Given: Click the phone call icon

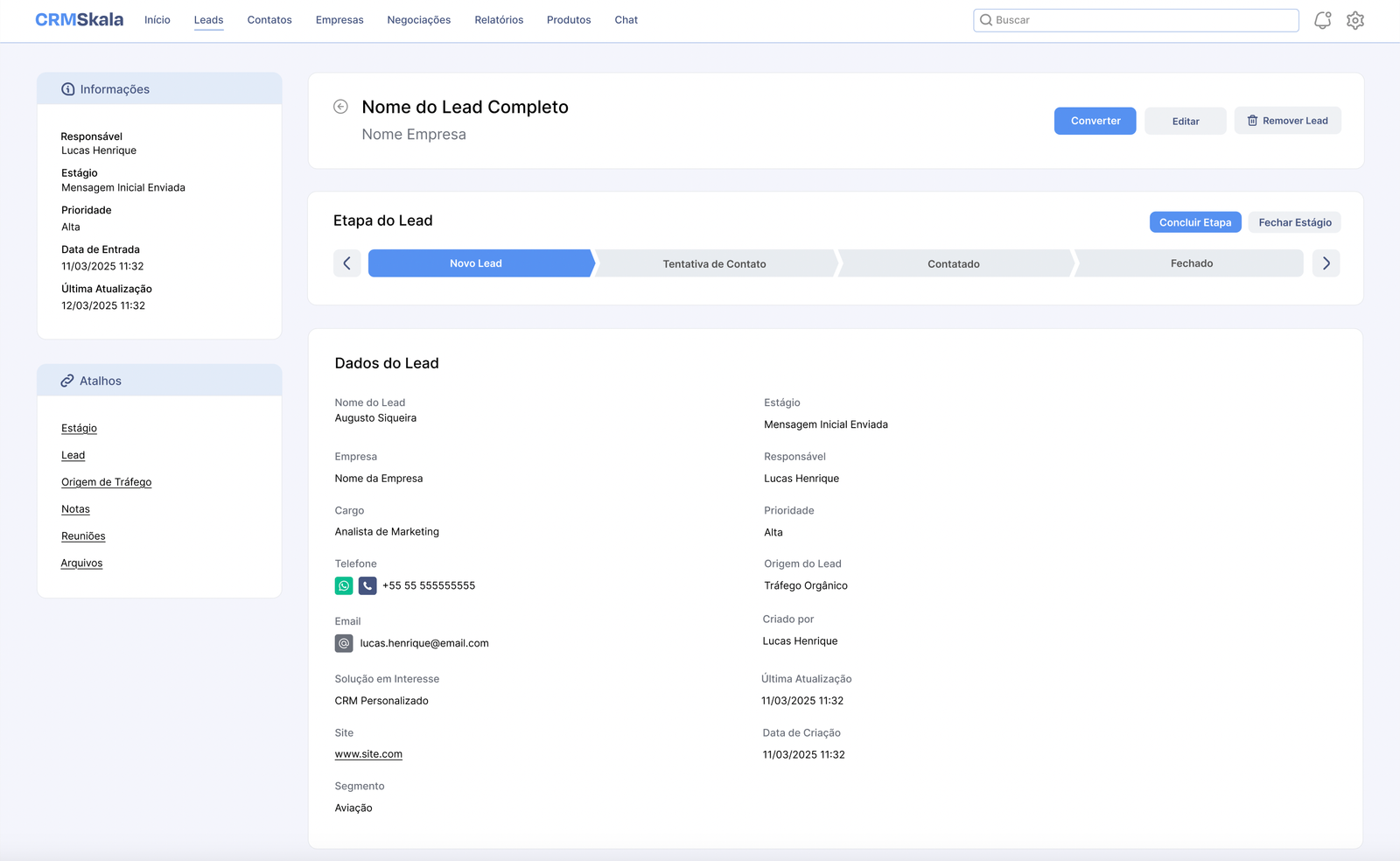Looking at the screenshot, I should [367, 586].
